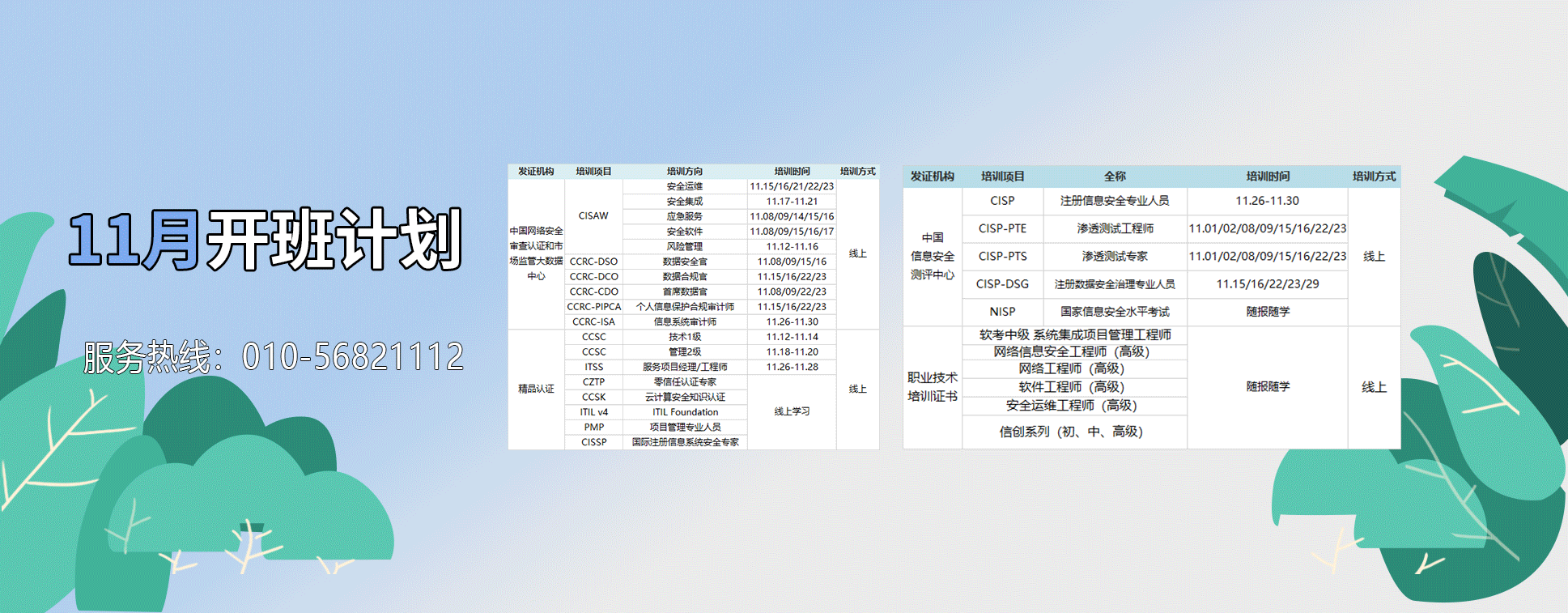Select the "渗透测试工程师" cell
This screenshot has height=613, width=1568.
[x=1115, y=229]
